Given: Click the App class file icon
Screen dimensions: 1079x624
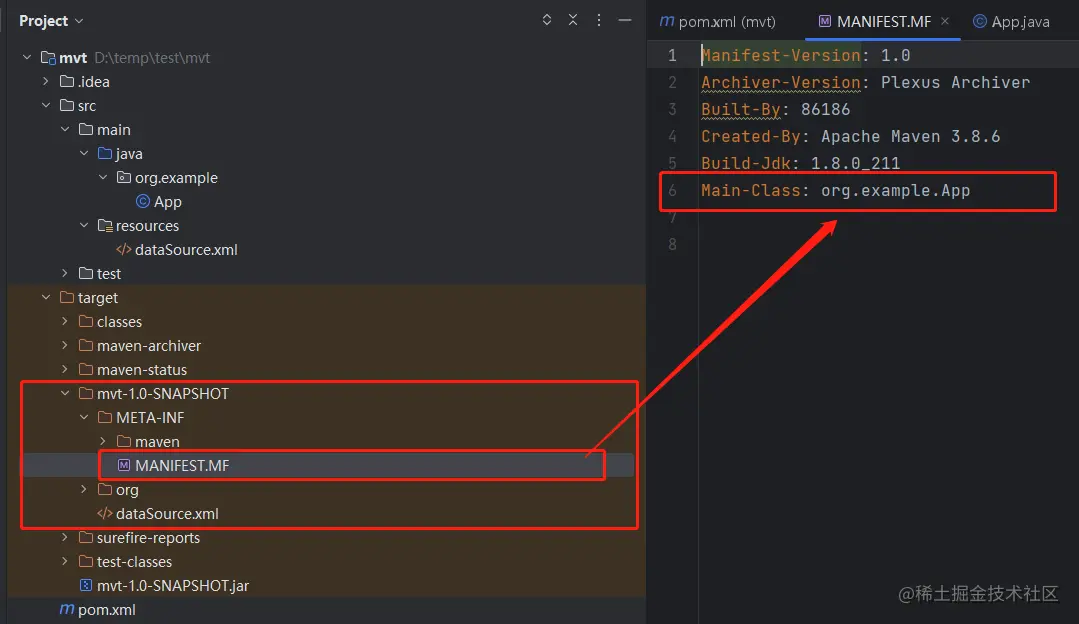Looking at the screenshot, I should click(x=142, y=201).
